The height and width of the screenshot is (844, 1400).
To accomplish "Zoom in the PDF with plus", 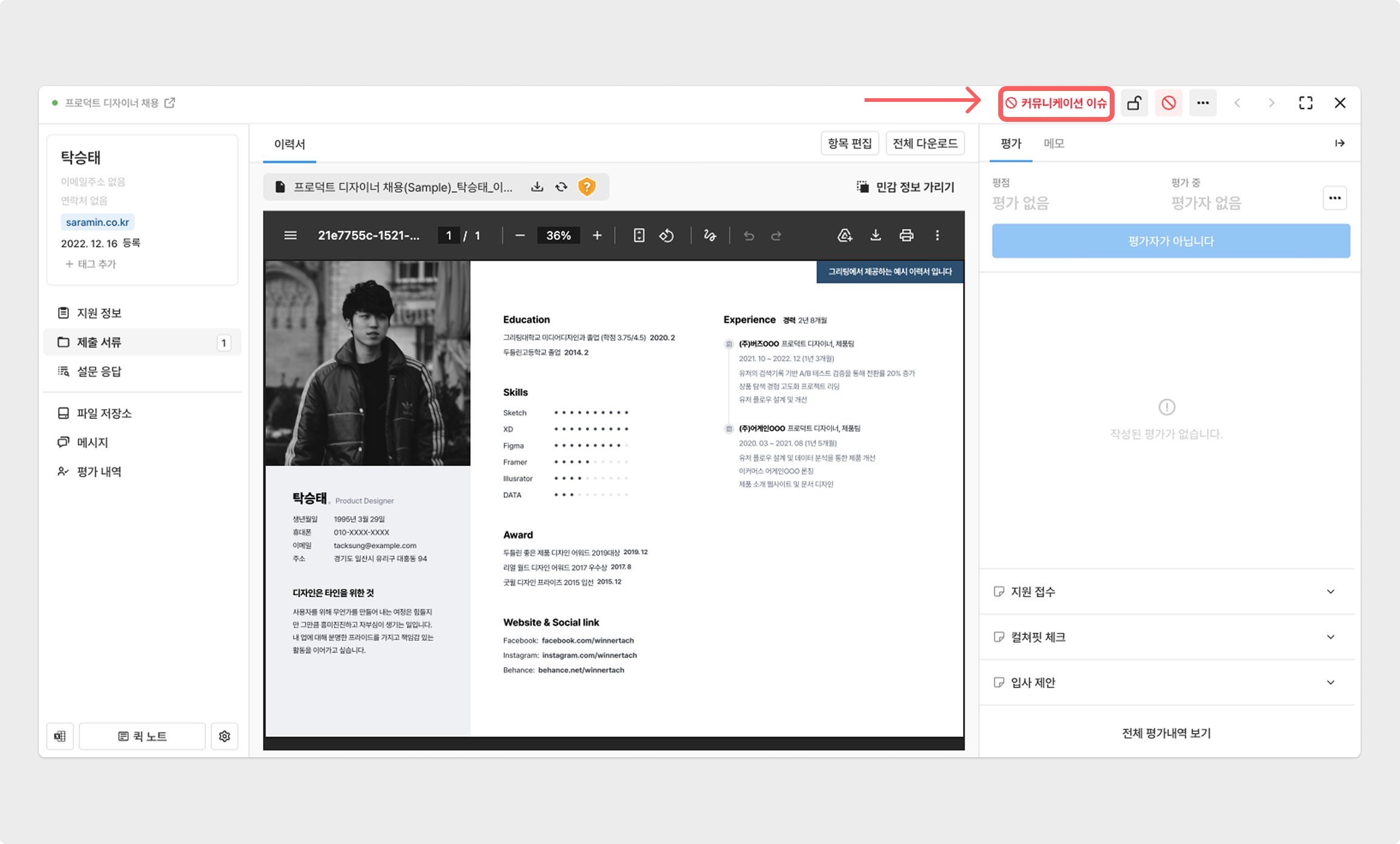I will [x=597, y=235].
